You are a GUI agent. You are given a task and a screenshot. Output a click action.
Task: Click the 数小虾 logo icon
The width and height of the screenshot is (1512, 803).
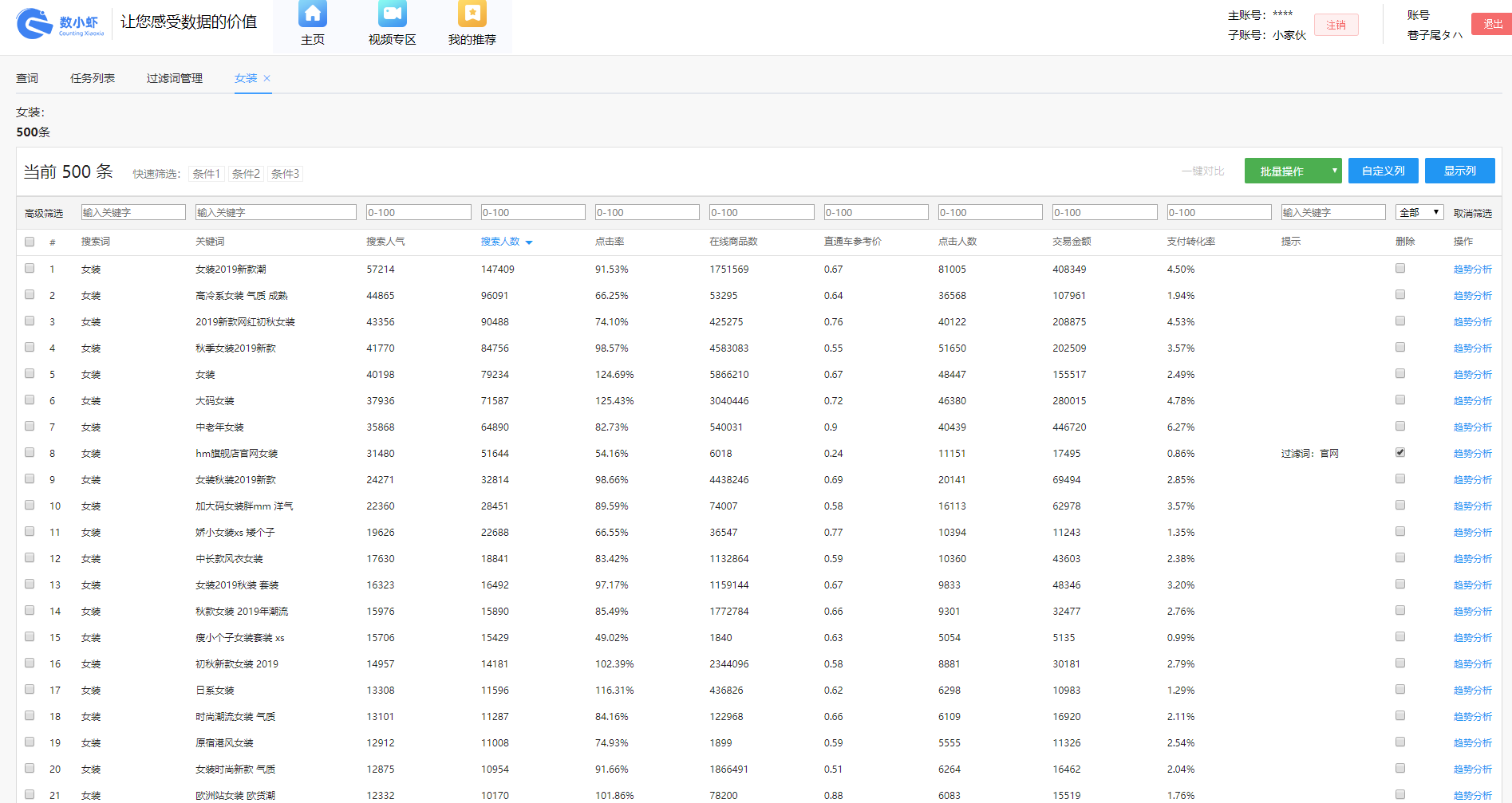tap(34, 24)
